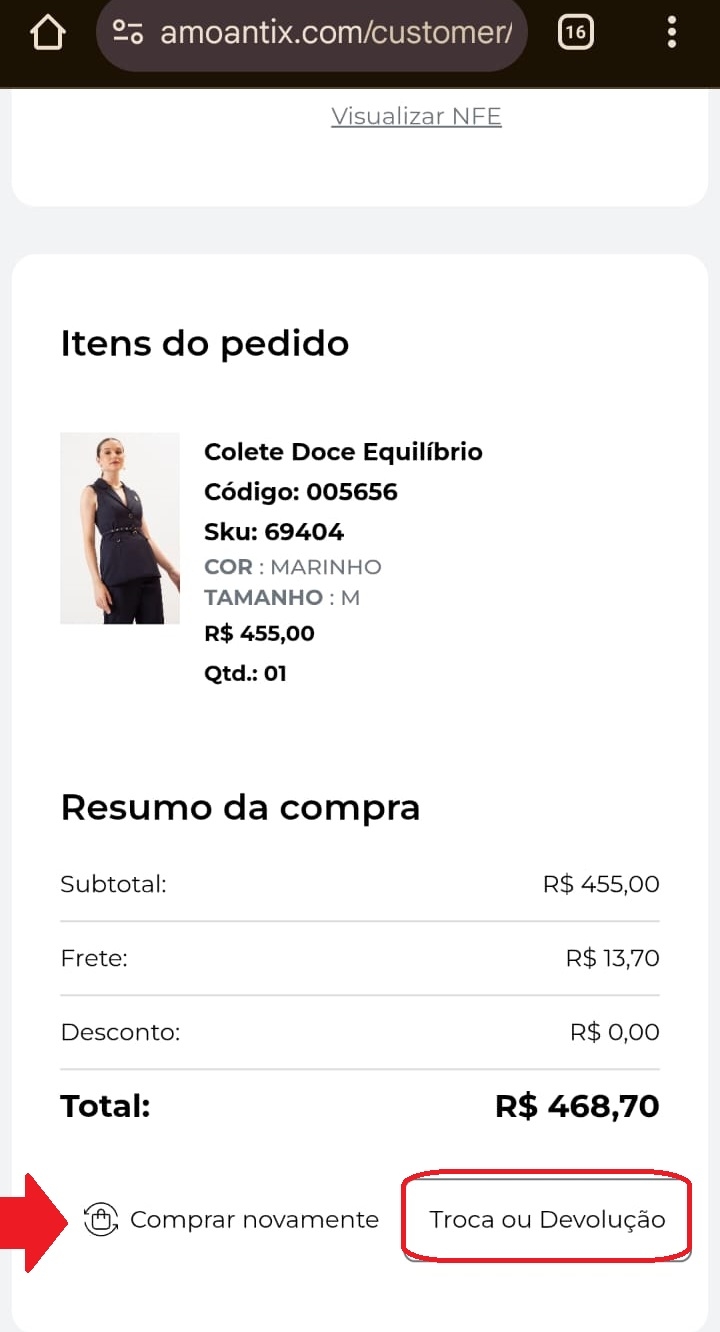Image resolution: width=720 pixels, height=1332 pixels.
Task: Click the Sku: 69404 text
Action: [x=273, y=532]
